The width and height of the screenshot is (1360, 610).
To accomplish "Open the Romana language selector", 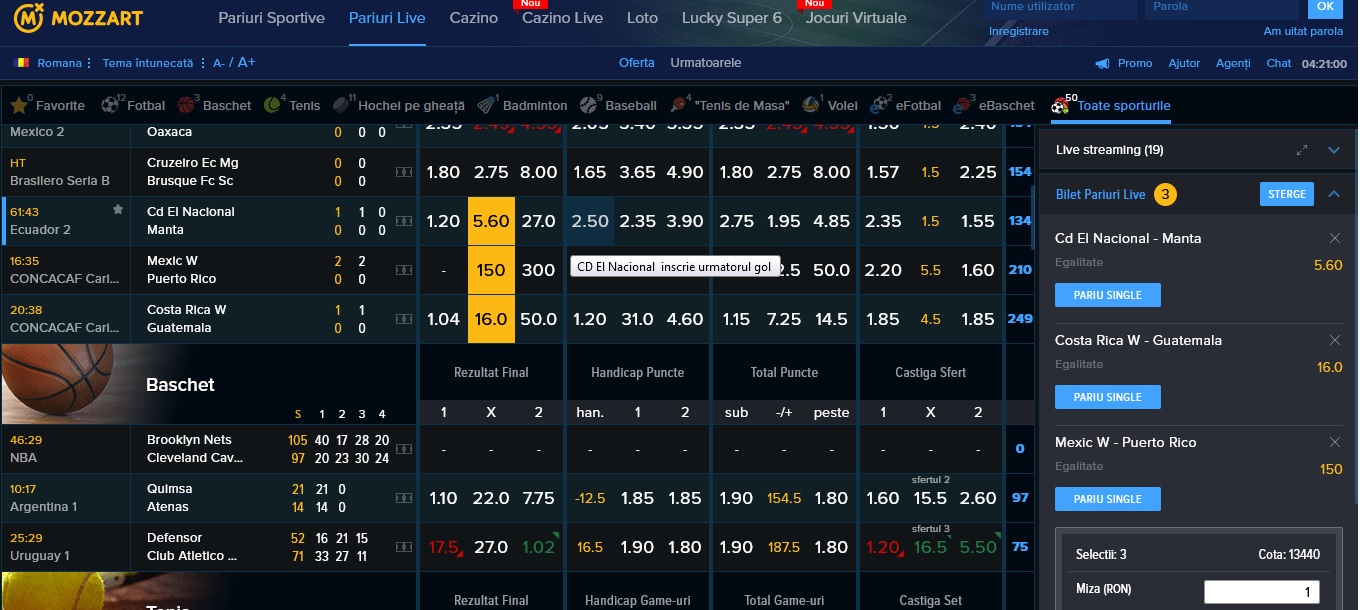I will click(53, 63).
